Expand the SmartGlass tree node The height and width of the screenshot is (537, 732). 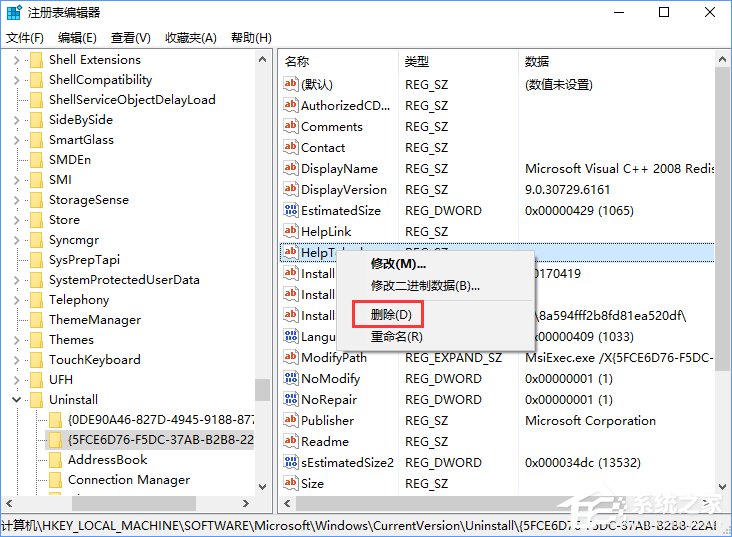pyautogui.click(x=16, y=140)
